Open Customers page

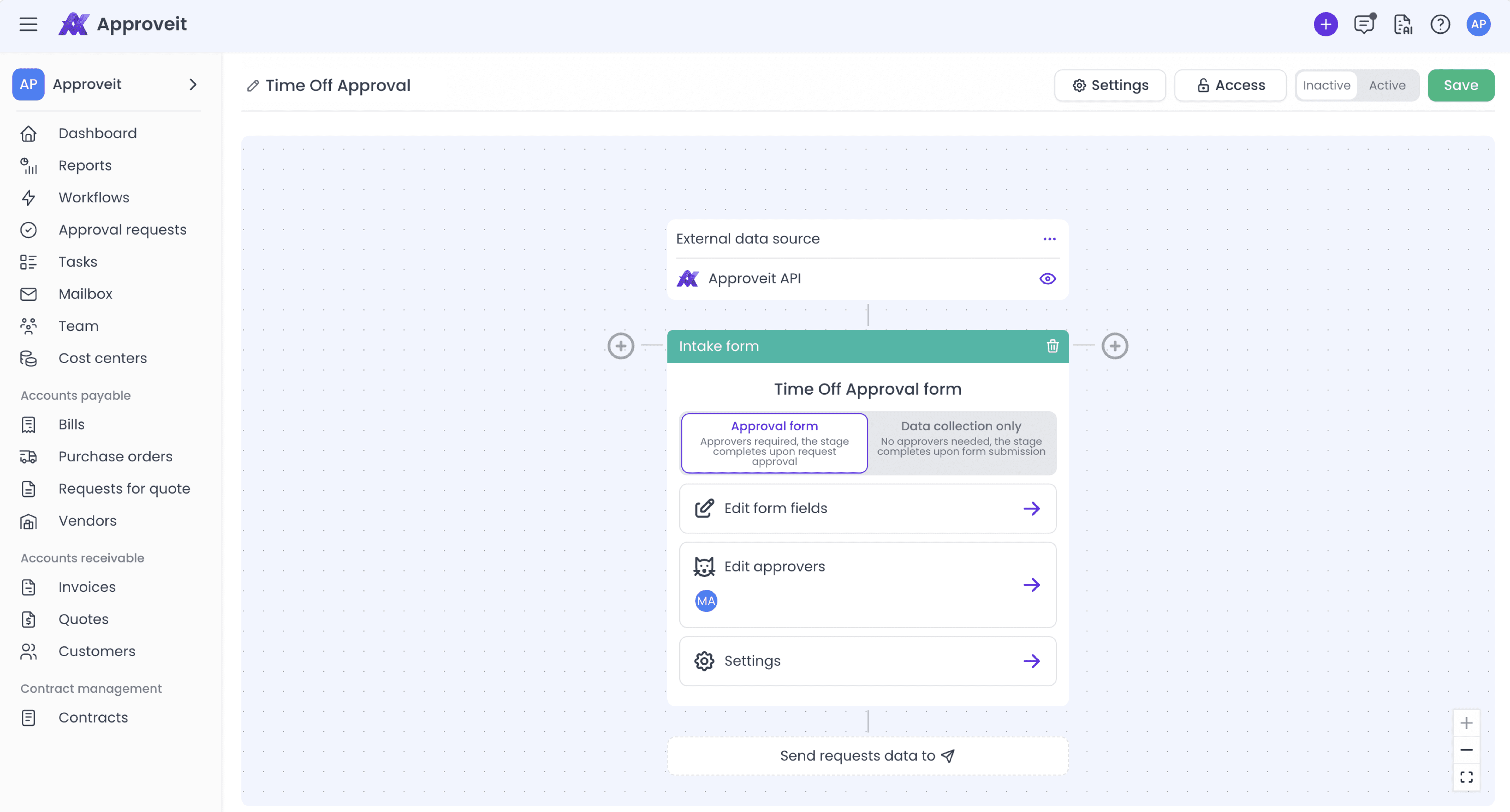pyautogui.click(x=97, y=652)
